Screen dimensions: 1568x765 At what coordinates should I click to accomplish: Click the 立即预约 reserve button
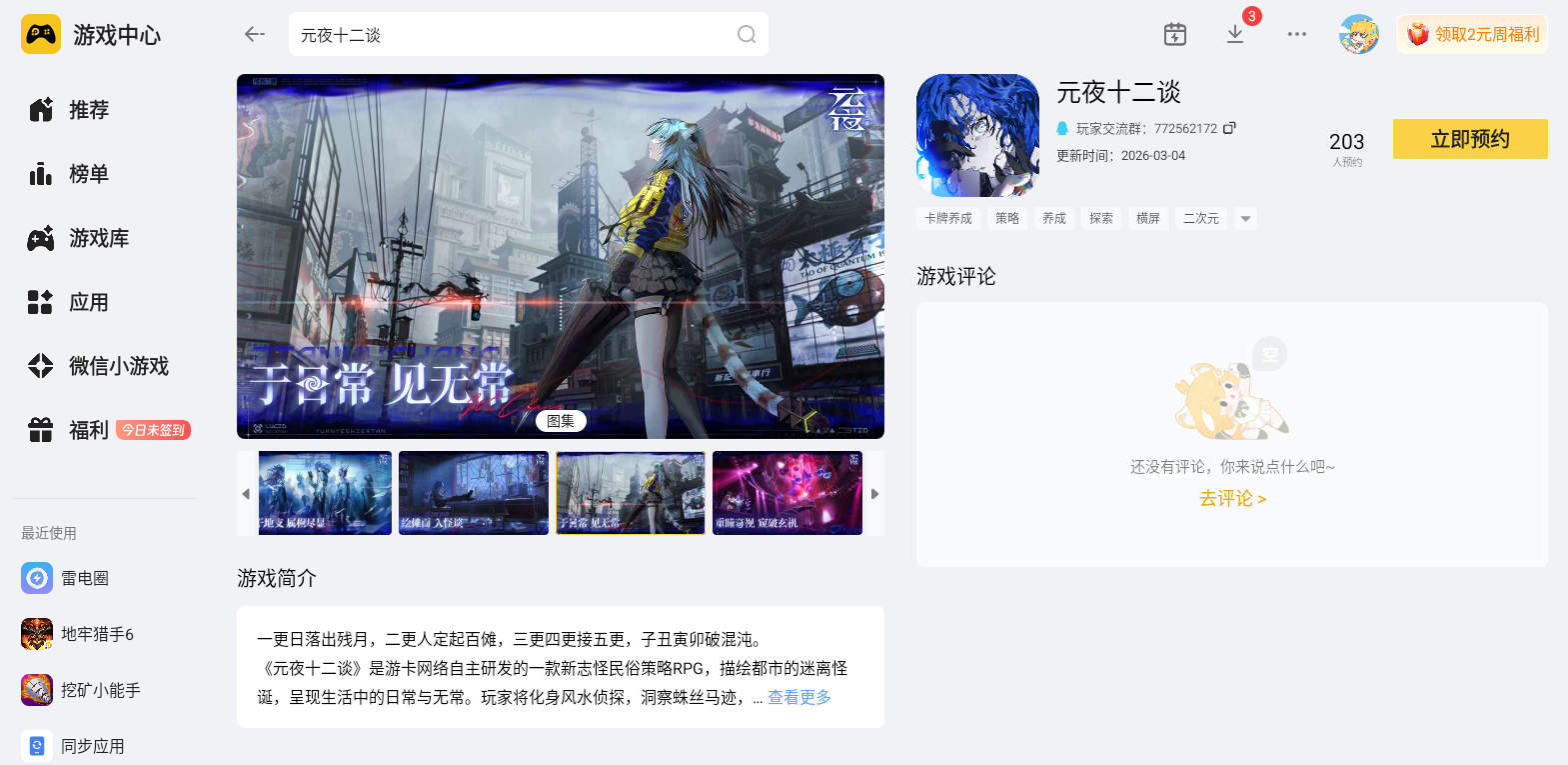click(x=1470, y=139)
